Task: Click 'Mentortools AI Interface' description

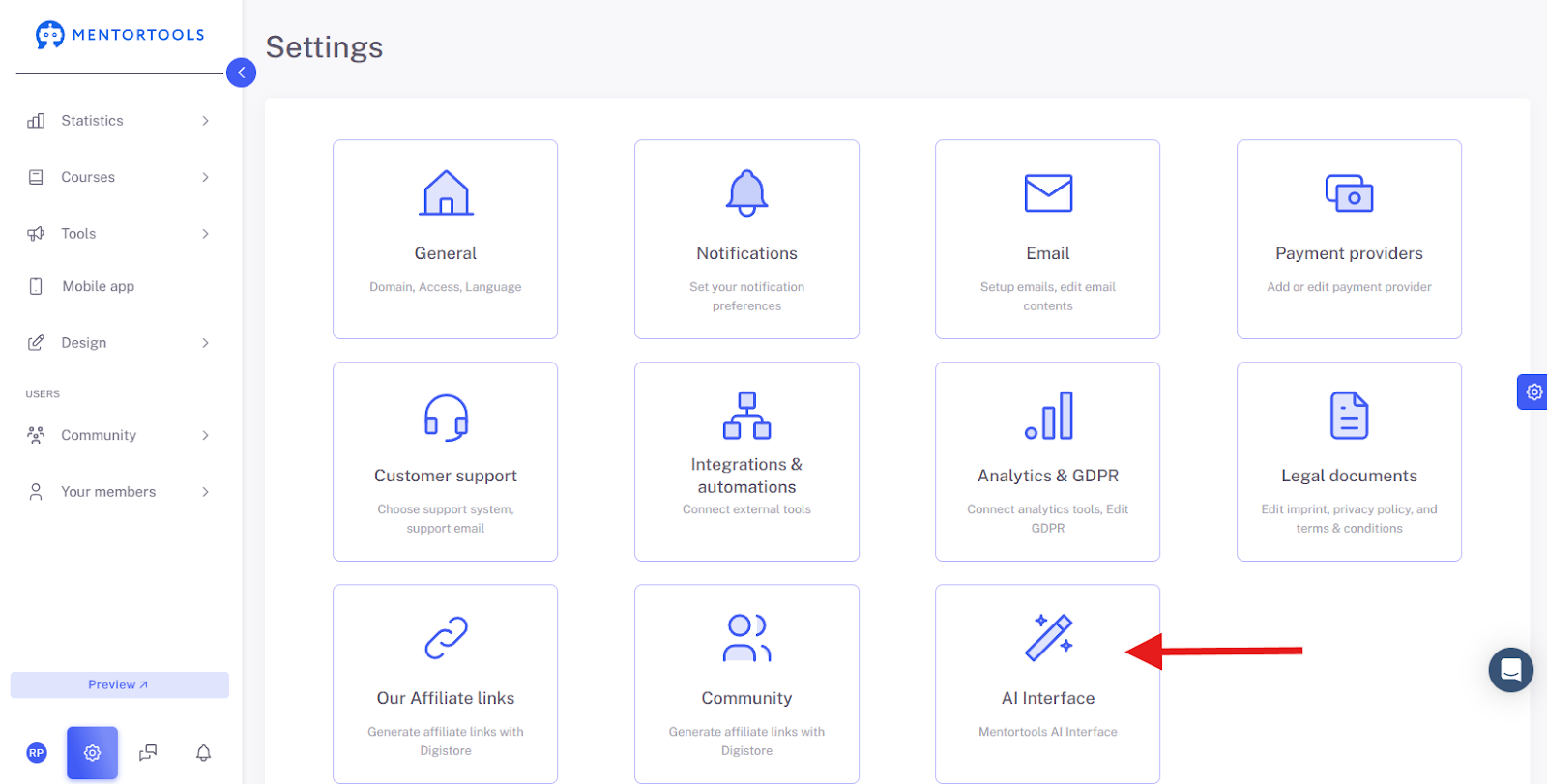Action: pos(1048,732)
